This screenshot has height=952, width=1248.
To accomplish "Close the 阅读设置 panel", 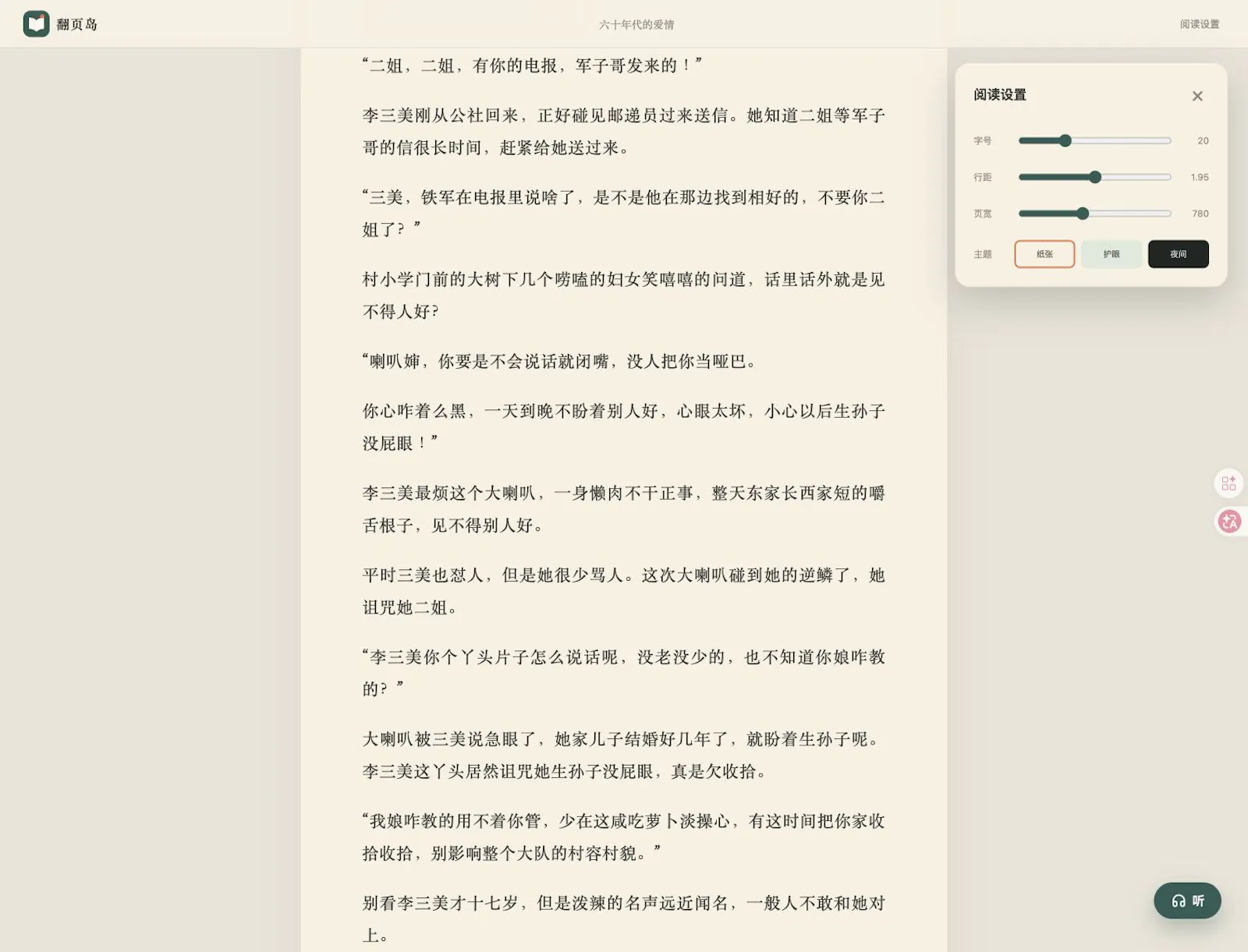I will 1197,96.
